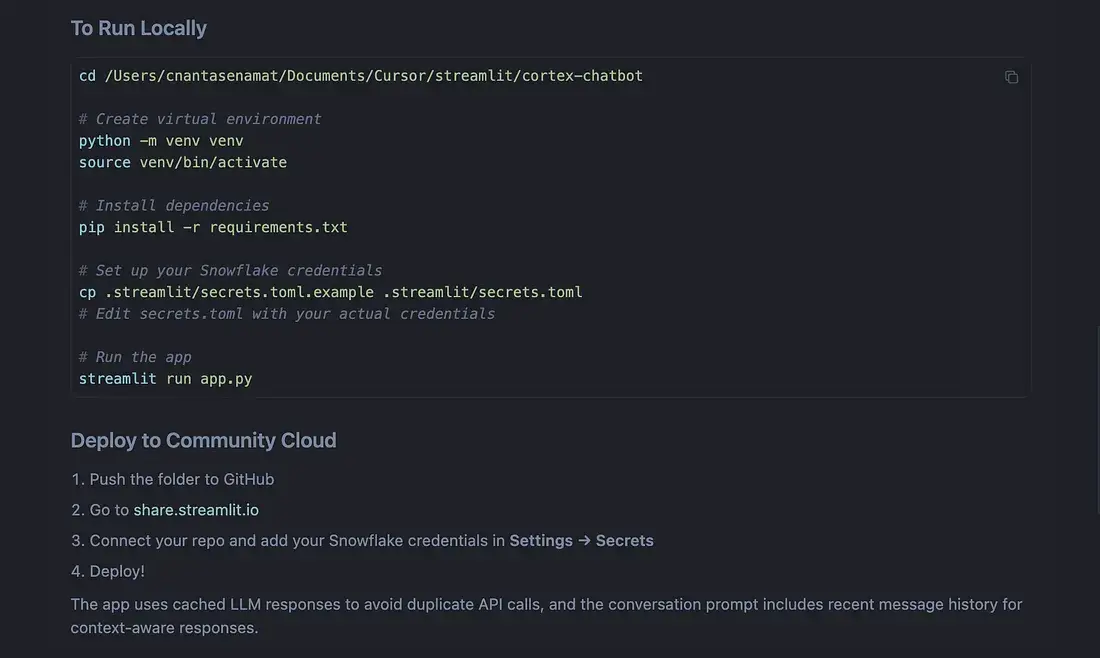Click the "# Set up your Snowflake credentials" comment
Viewport: 1100px width, 658px height.
click(x=230, y=271)
